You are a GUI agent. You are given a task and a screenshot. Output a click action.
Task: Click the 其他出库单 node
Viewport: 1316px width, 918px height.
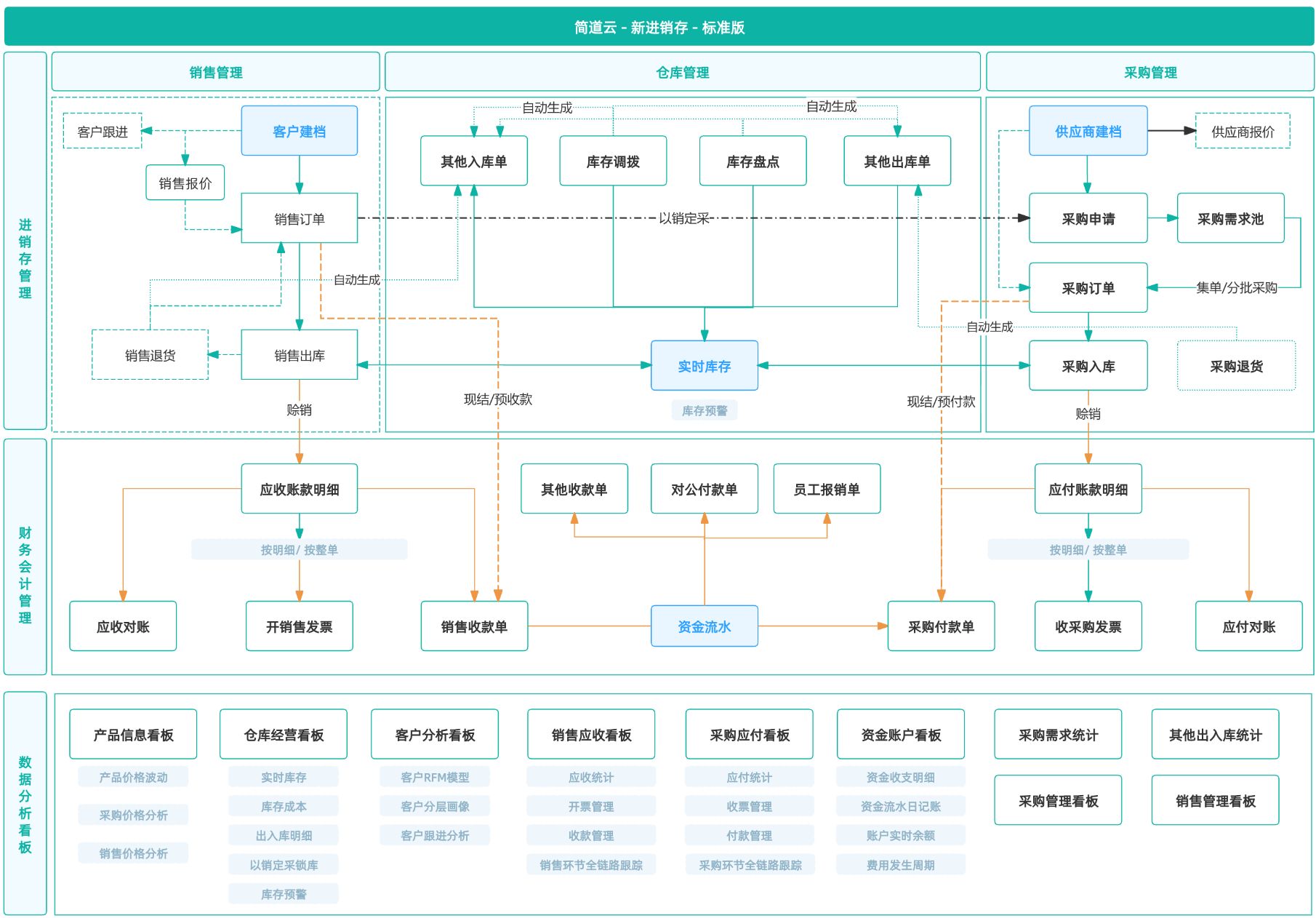(897, 161)
